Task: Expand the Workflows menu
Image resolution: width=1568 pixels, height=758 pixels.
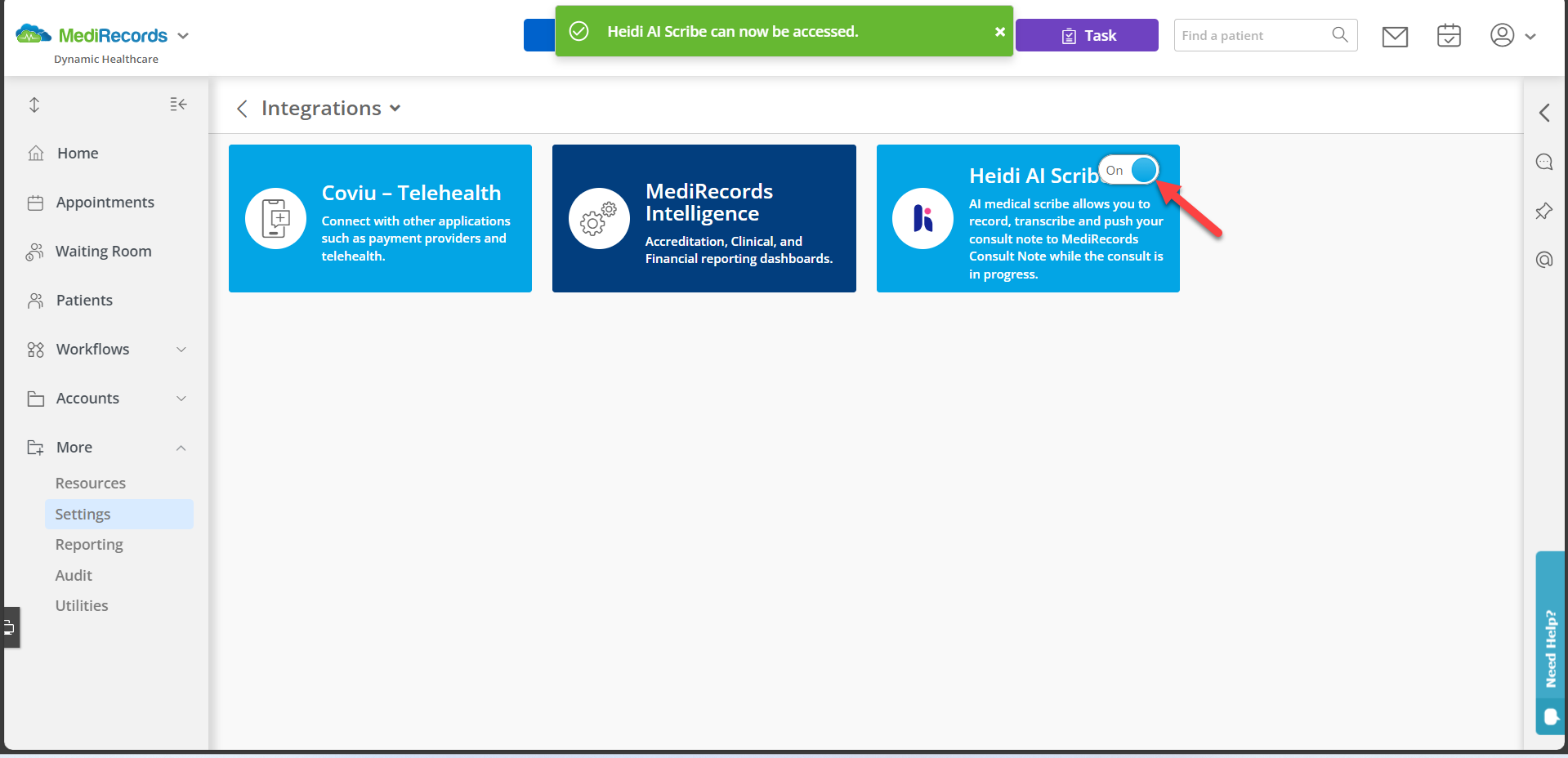Action: (181, 349)
